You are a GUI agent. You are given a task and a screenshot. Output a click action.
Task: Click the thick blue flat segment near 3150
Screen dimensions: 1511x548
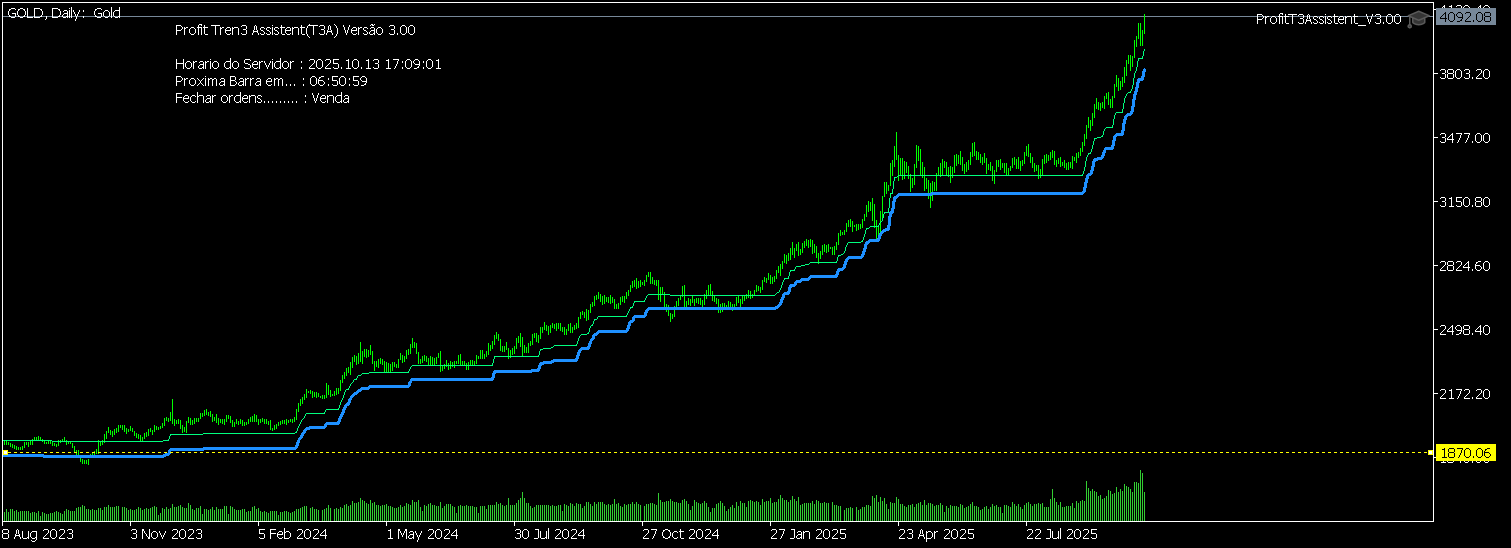[x=990, y=193]
